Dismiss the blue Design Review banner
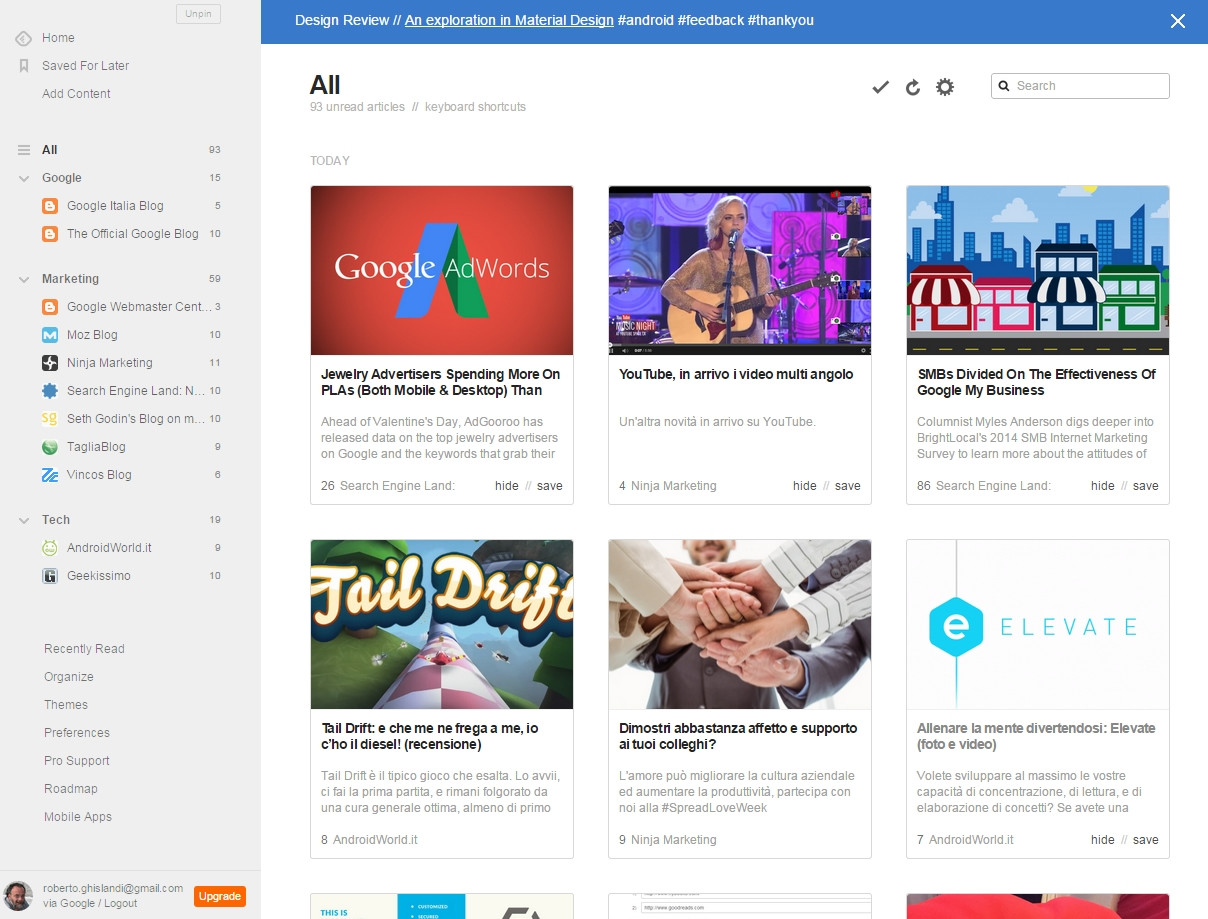The height and width of the screenshot is (919, 1208). 1178,21
